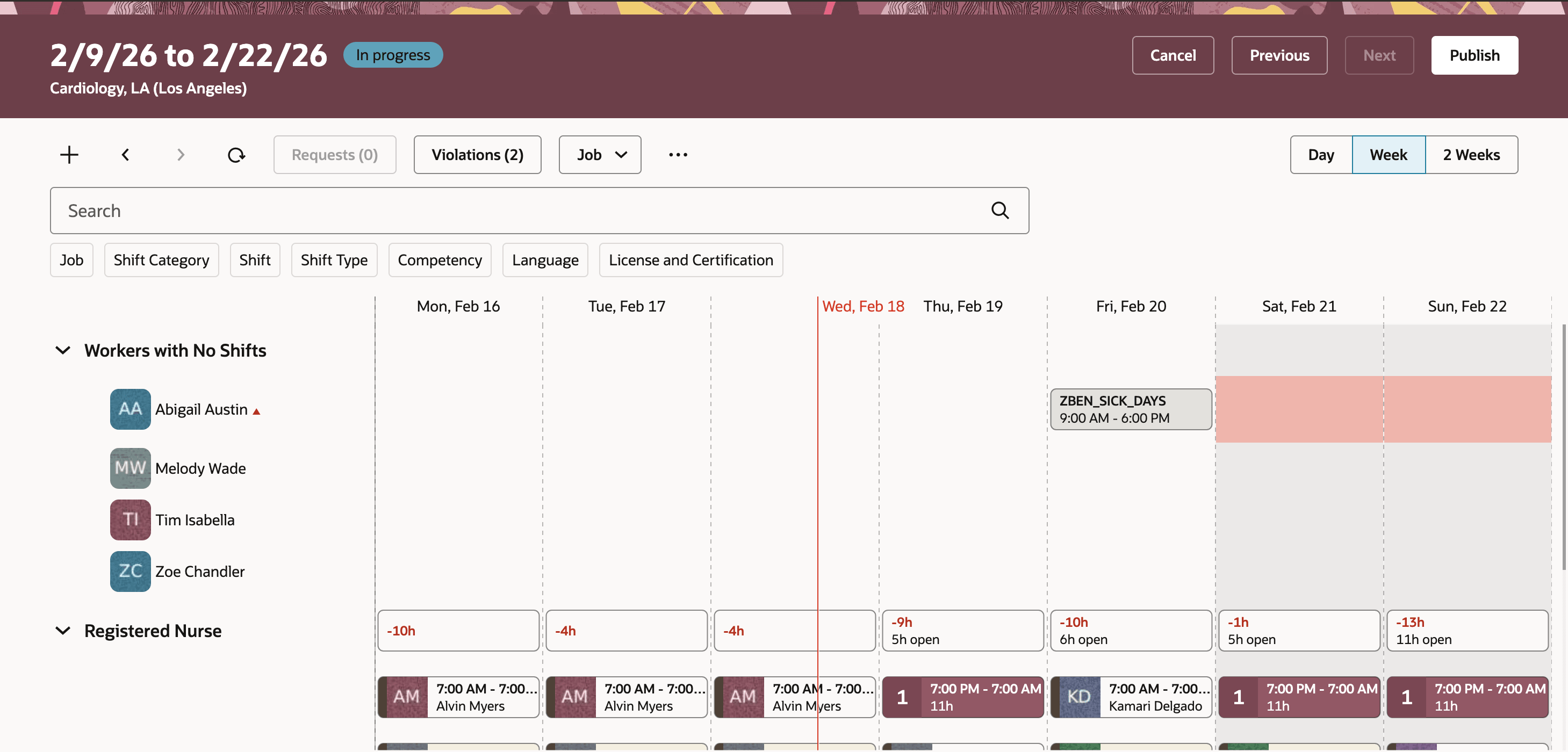Screen dimensions: 1568x752
Task: Click the Publish button
Action: click(1475, 55)
